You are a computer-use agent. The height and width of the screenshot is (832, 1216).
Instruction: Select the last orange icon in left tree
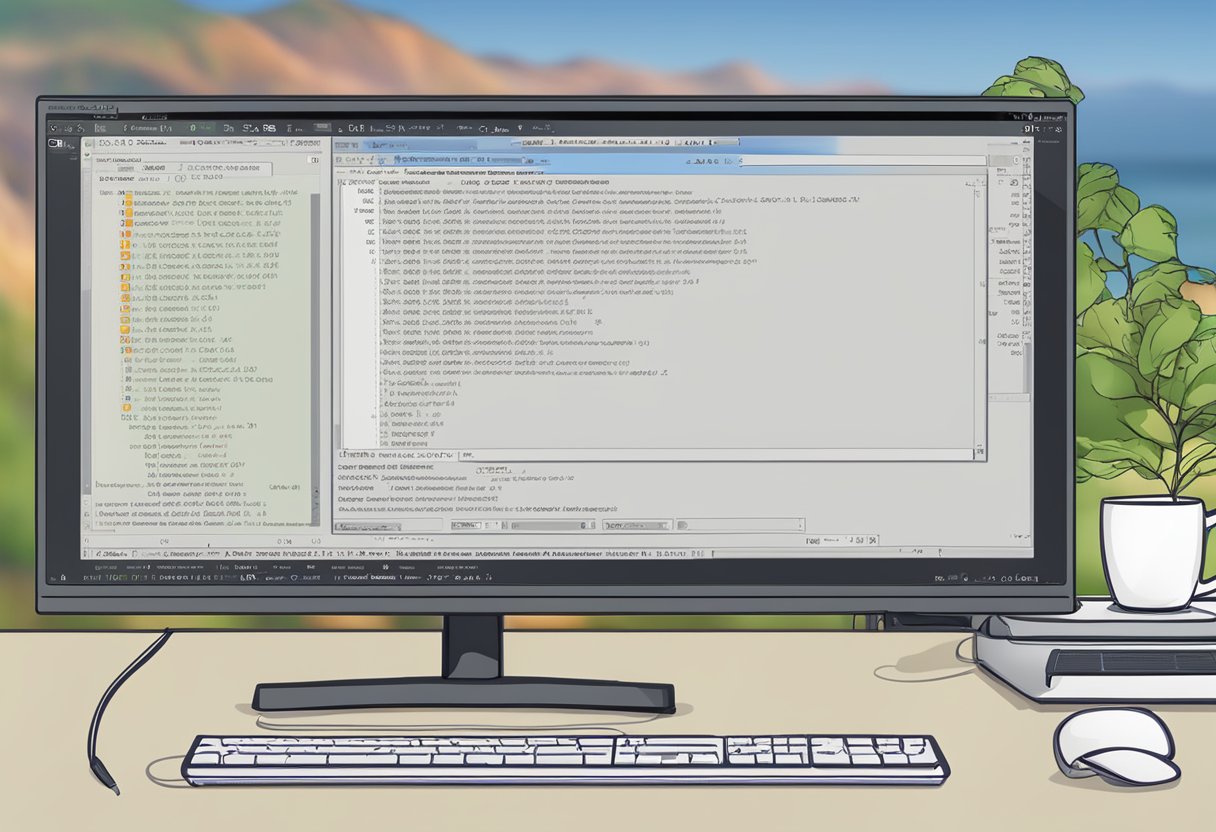[126, 408]
